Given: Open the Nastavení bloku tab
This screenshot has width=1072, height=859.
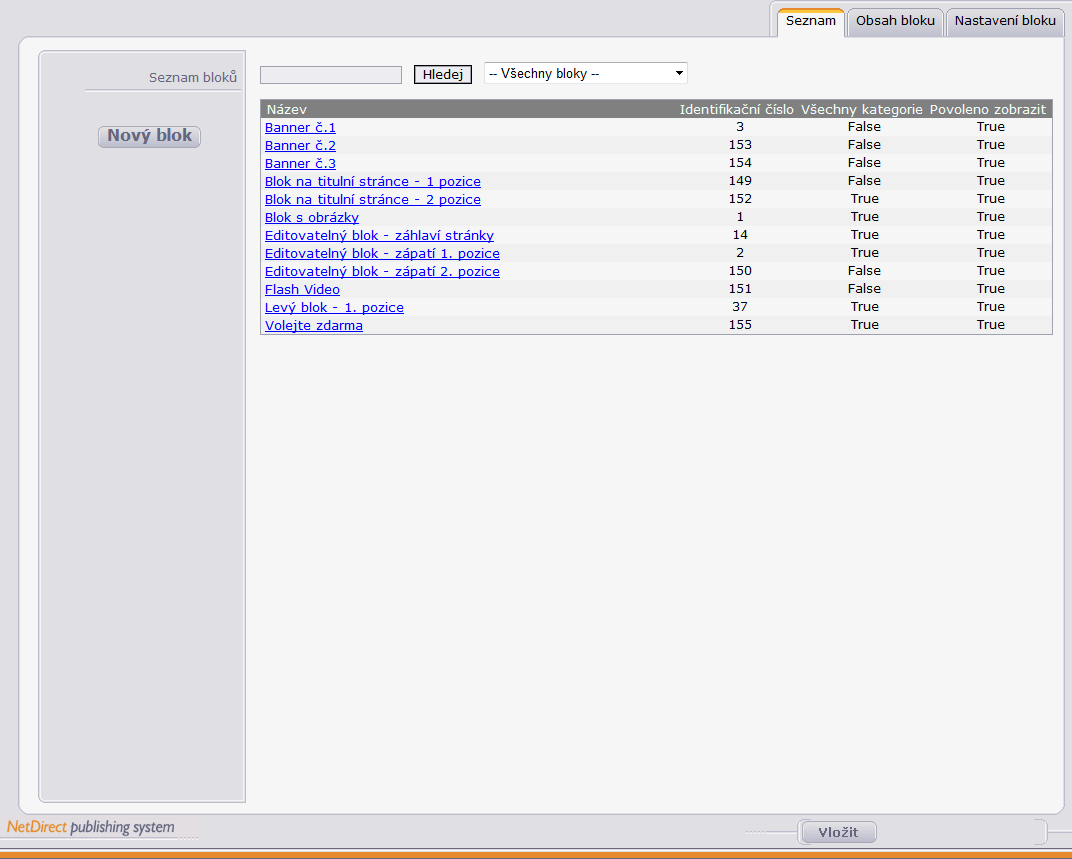Looking at the screenshot, I should [x=1005, y=21].
